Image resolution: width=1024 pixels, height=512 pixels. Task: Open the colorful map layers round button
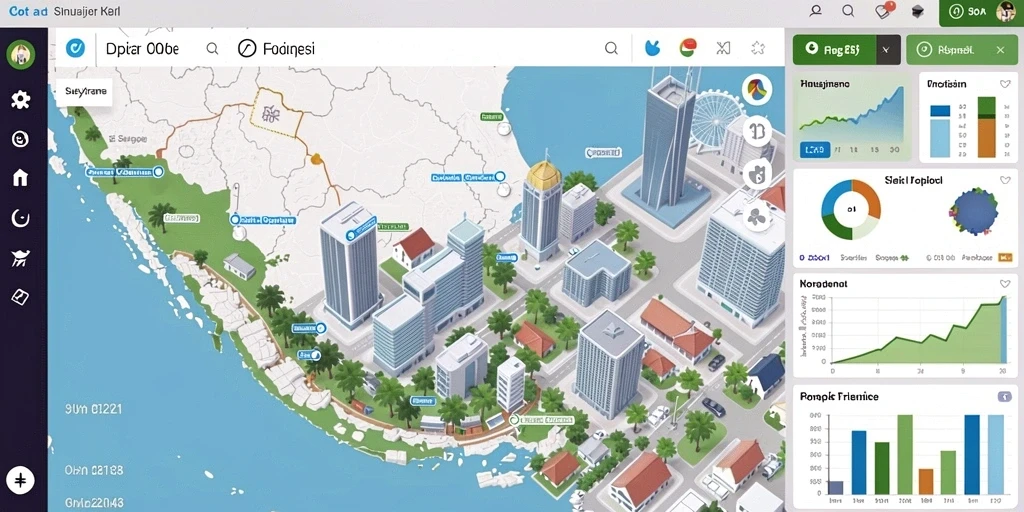click(758, 89)
